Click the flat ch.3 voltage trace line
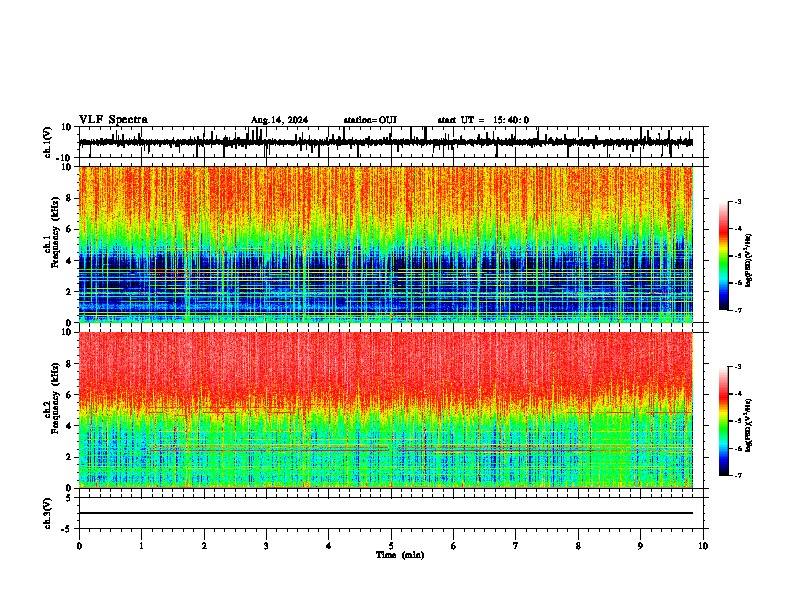The width and height of the screenshot is (792, 612). [x=386, y=513]
